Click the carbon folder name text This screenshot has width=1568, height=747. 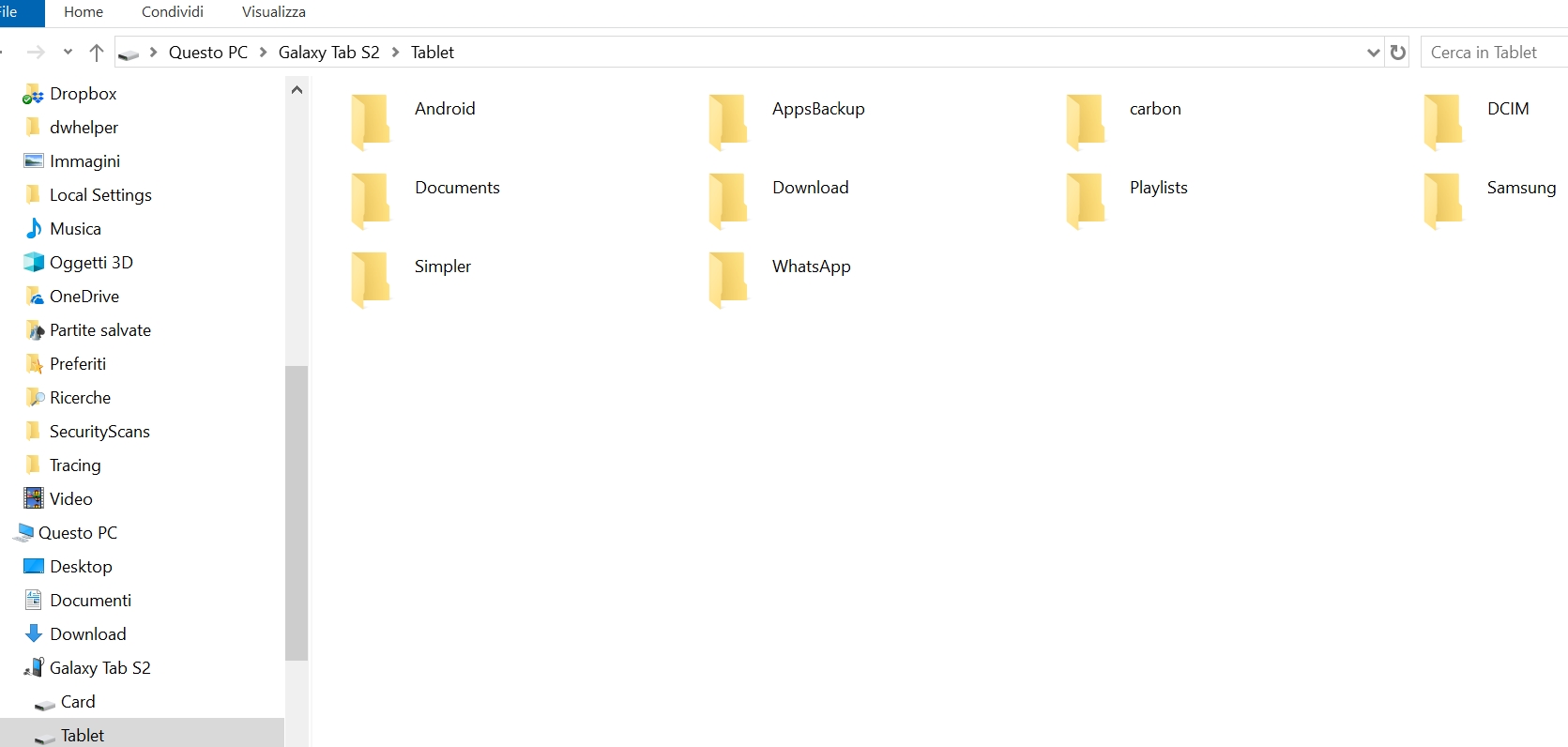point(1155,109)
